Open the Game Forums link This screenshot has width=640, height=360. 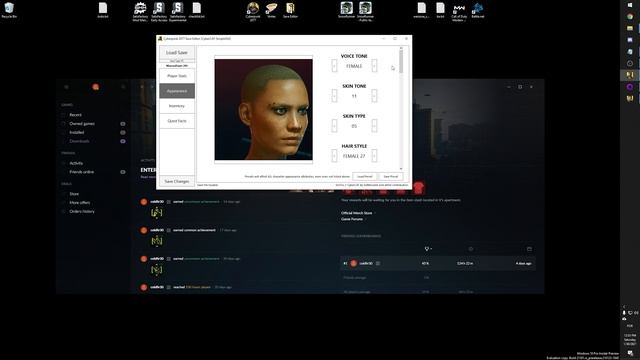point(352,219)
